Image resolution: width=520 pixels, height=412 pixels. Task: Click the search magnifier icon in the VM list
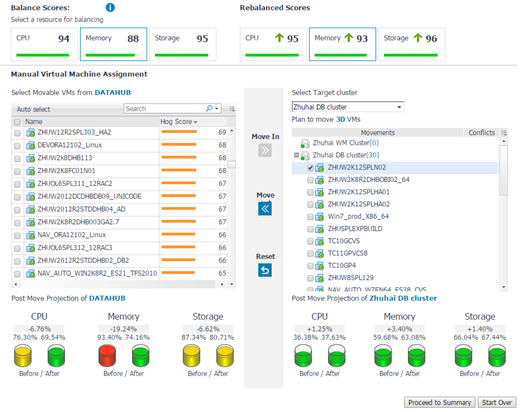(209, 109)
